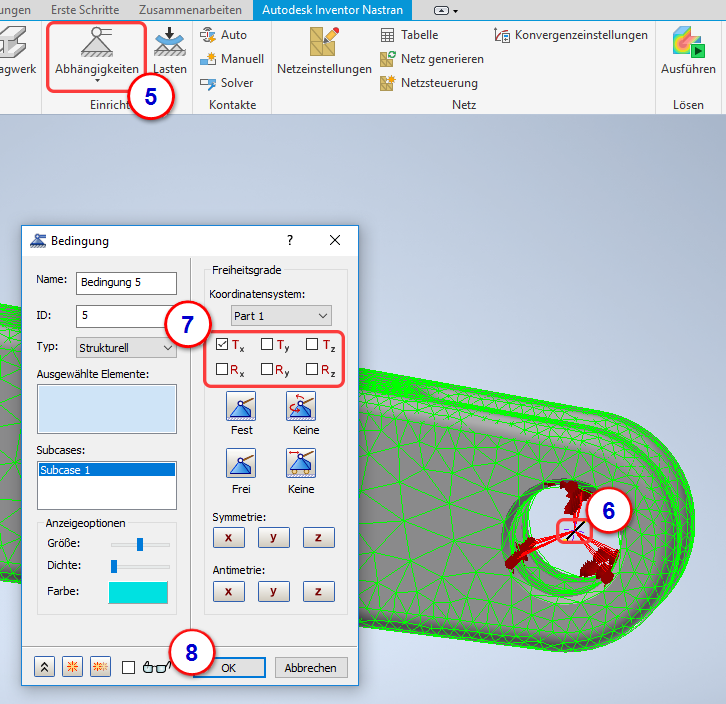726x704 pixels.
Task: Expand the Abhängigkeiten dropdown arrow
Action: pyautogui.click(x=97, y=81)
